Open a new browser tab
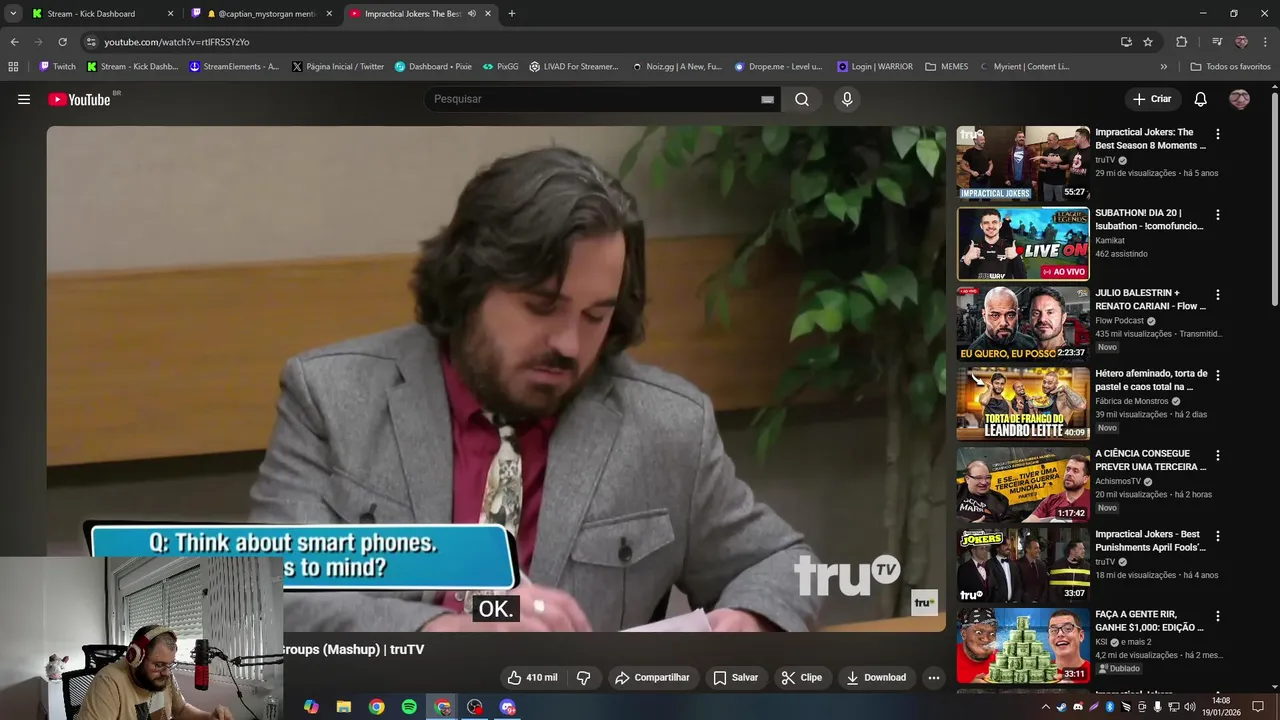This screenshot has width=1280, height=720. pyautogui.click(x=512, y=14)
